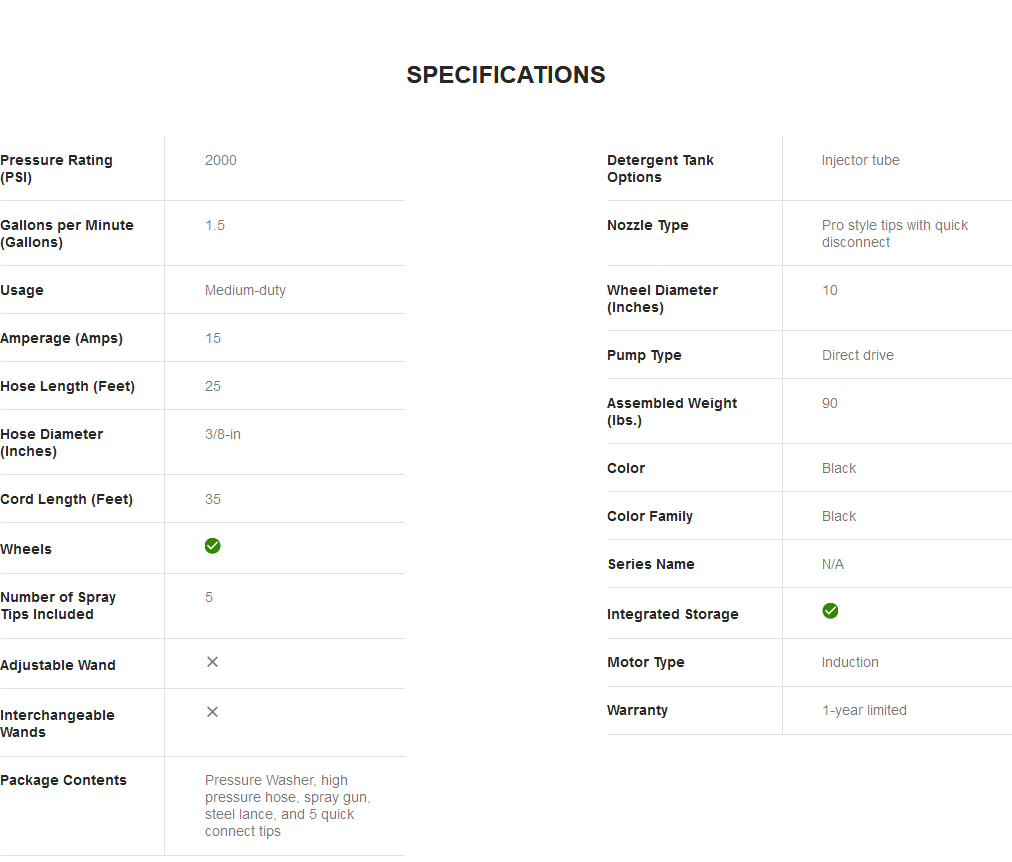Click the 2000 pressure rating value
Image resolution: width=1012 pixels, height=862 pixels.
[x=221, y=160]
